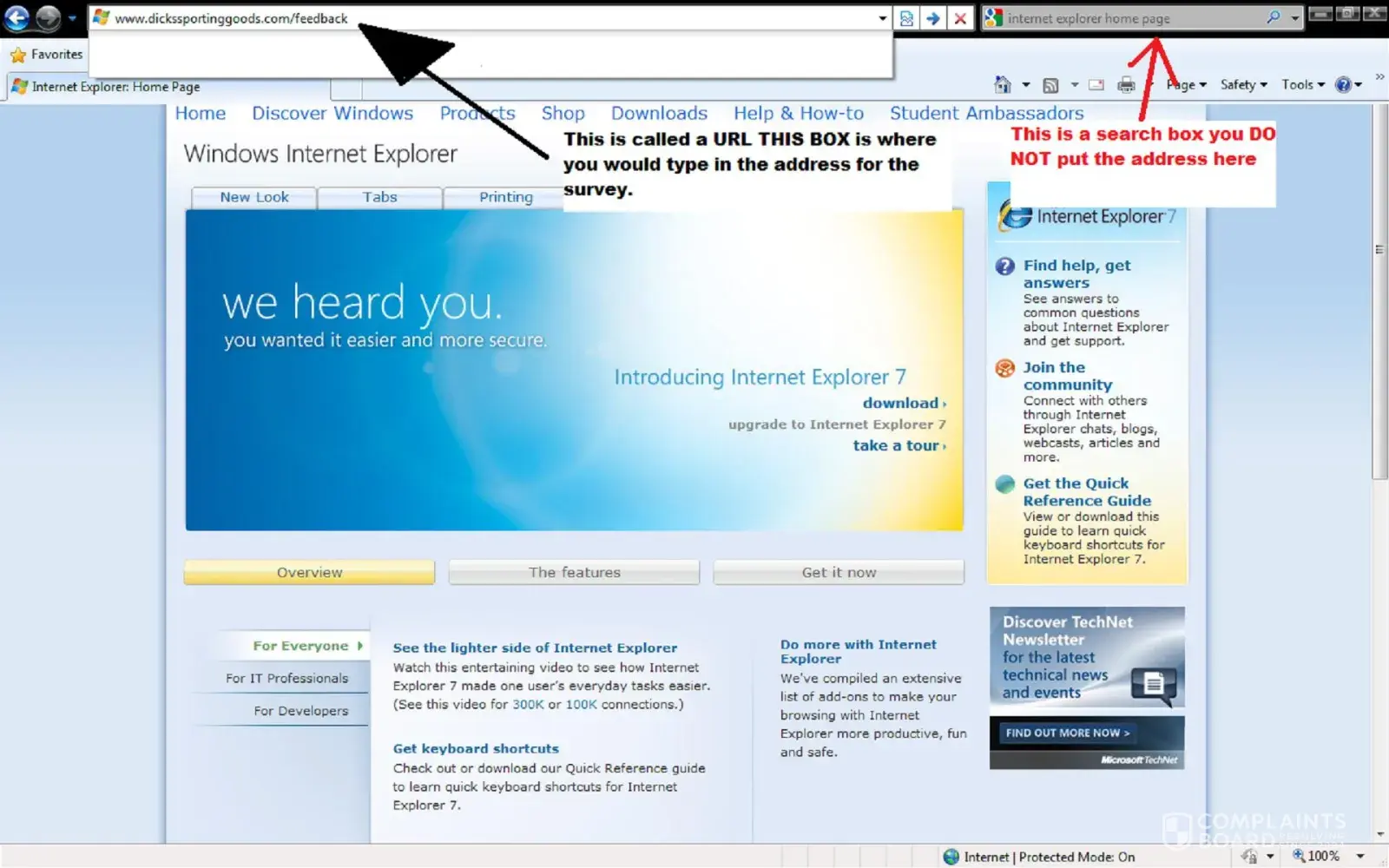Click the Go arrow next to address bar
The image size is (1389, 868).
coord(933,18)
